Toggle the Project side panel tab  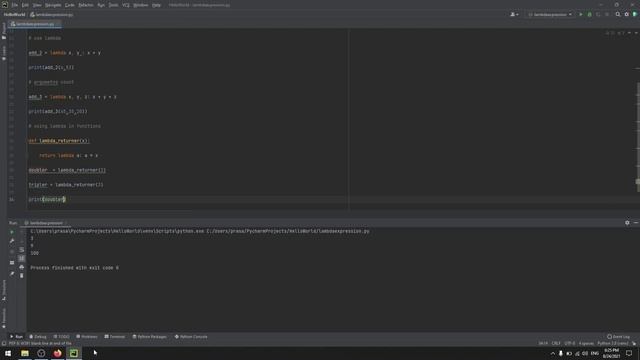4,31
